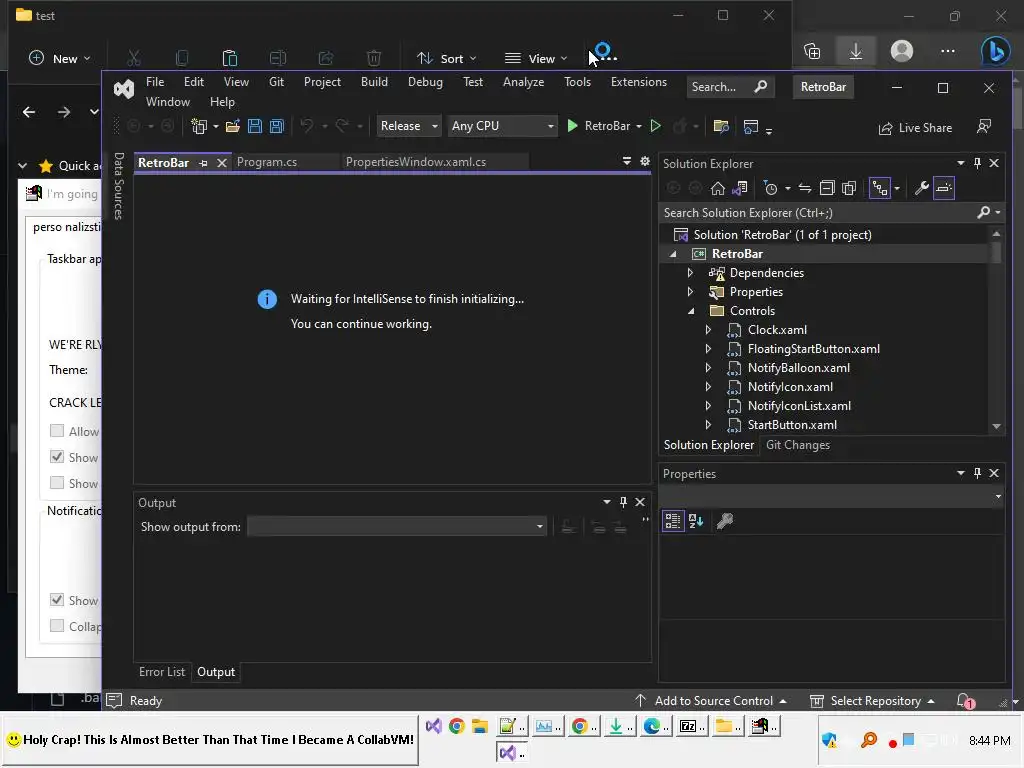Click the Live Share icon
Viewport: 1024px width, 768px height.
[x=885, y=128]
